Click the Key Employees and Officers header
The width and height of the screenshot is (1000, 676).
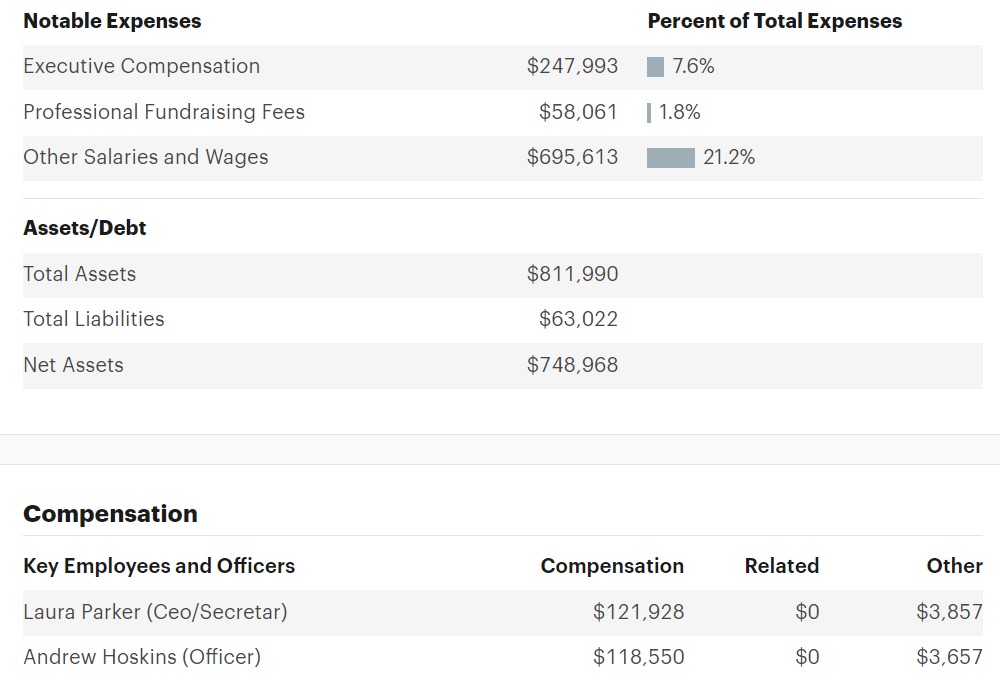tap(159, 566)
